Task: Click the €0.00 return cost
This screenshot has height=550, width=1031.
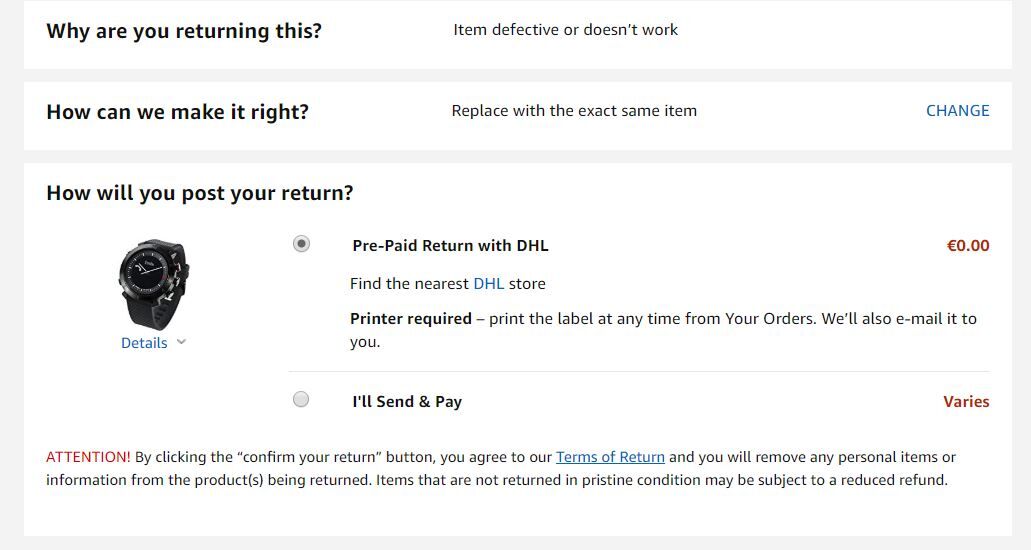Action: click(x=967, y=246)
